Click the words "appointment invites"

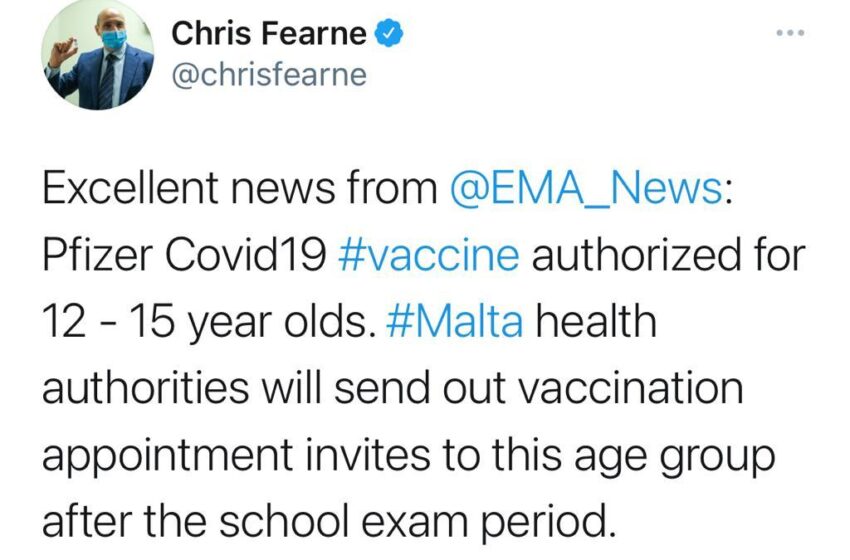pyautogui.click(x=236, y=456)
